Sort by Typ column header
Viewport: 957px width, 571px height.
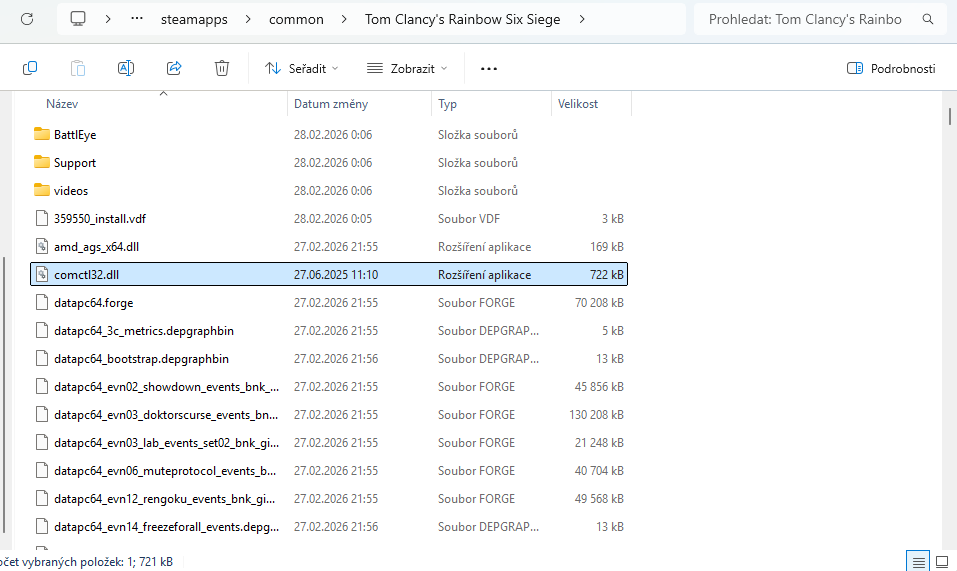tap(447, 104)
